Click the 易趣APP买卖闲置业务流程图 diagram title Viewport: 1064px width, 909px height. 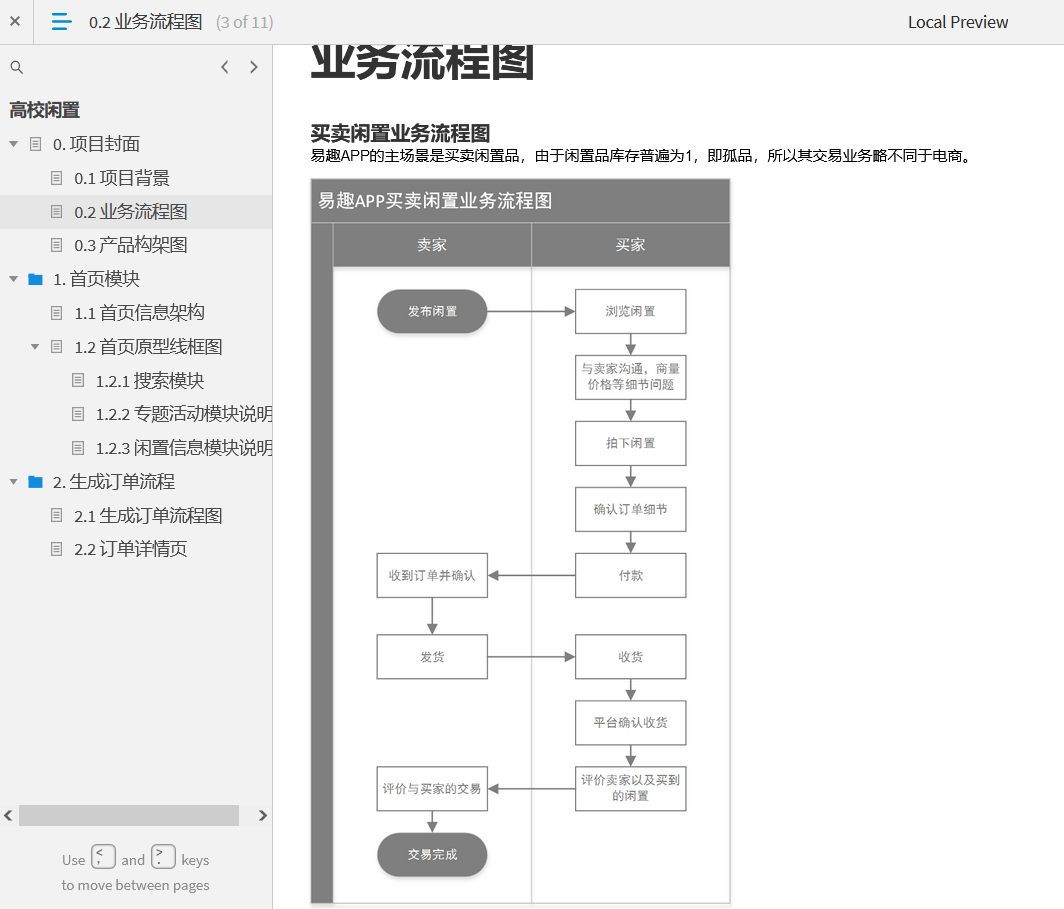[x=435, y=201]
